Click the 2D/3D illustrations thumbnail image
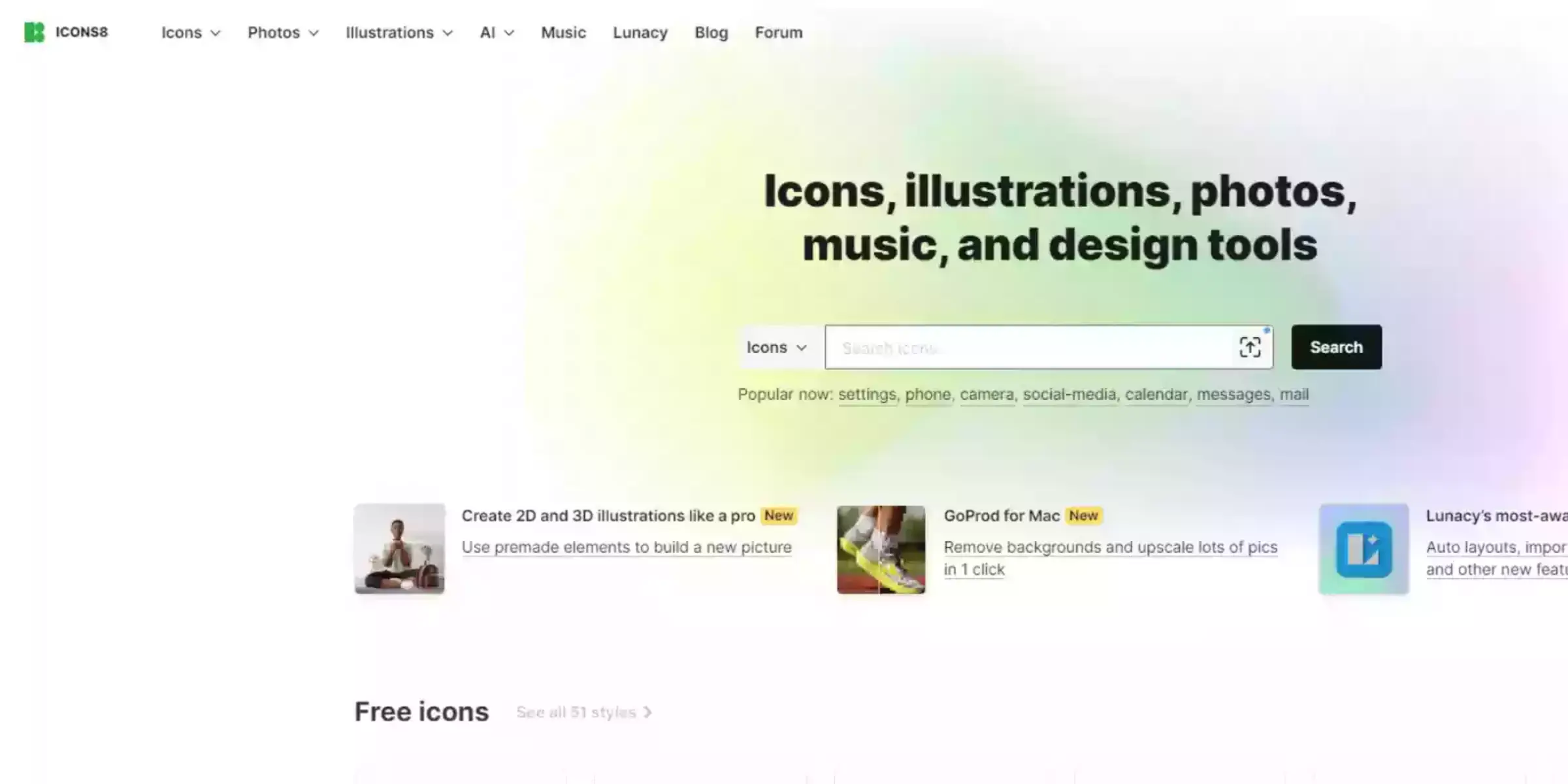The height and width of the screenshot is (784, 1568). [x=398, y=548]
